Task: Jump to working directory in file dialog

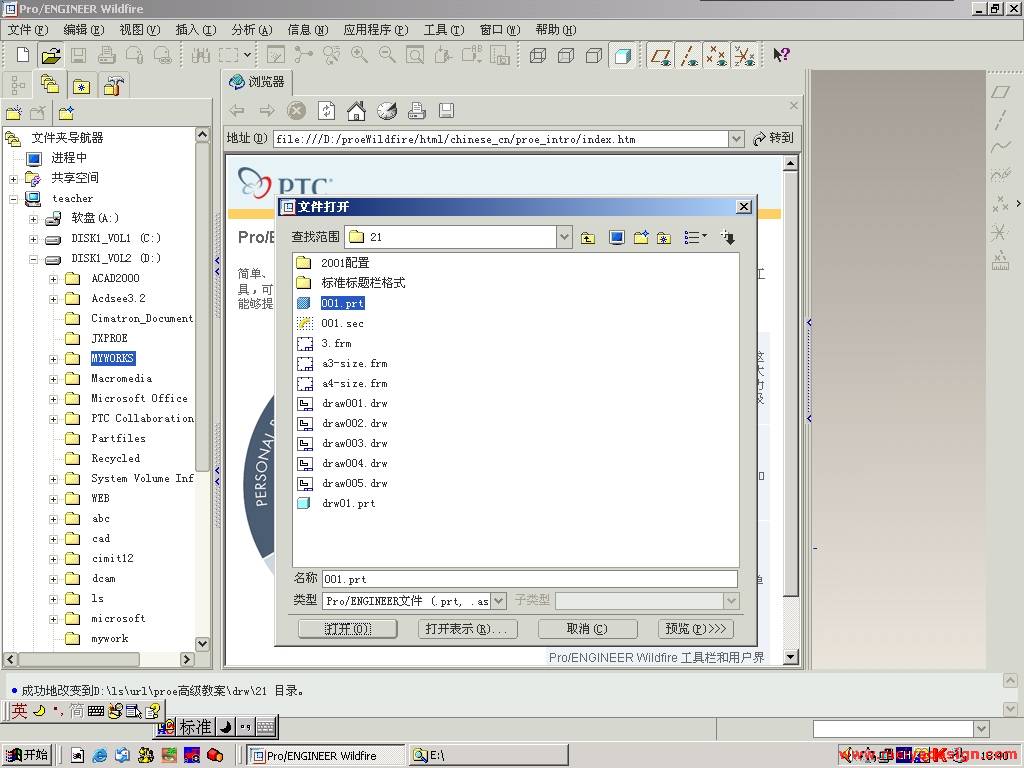Action: (x=616, y=238)
